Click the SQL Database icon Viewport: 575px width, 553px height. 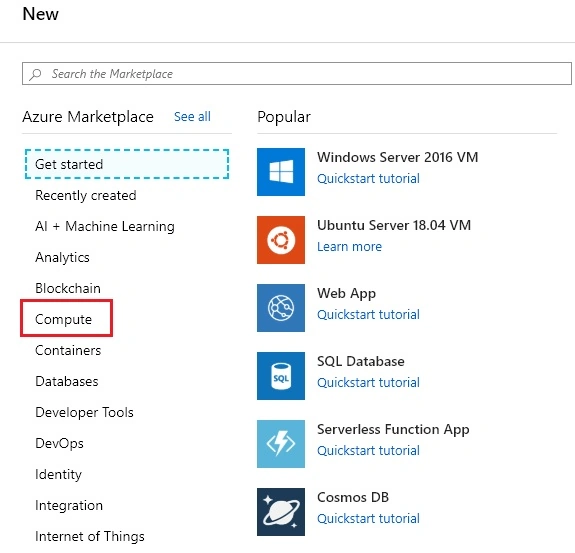281,376
